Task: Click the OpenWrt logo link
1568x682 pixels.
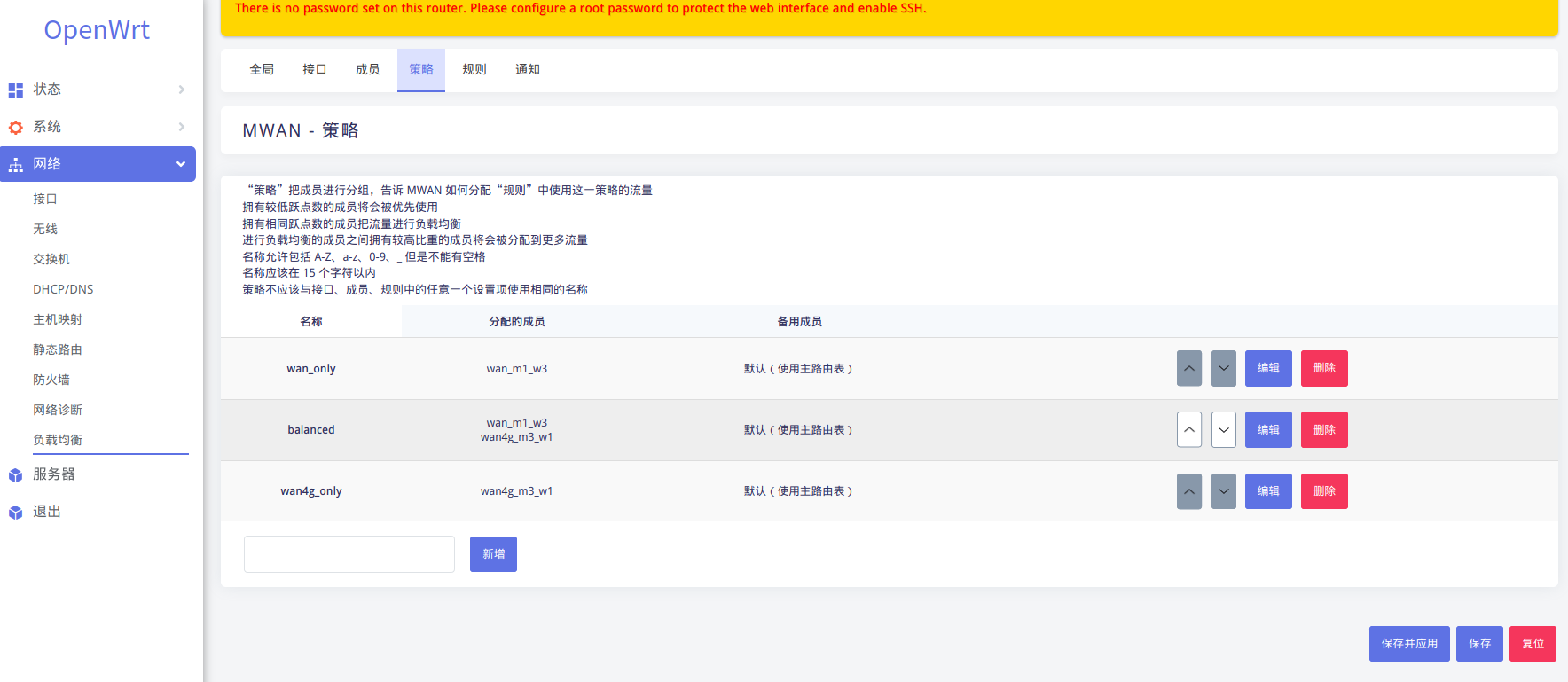Action: pyautogui.click(x=97, y=30)
